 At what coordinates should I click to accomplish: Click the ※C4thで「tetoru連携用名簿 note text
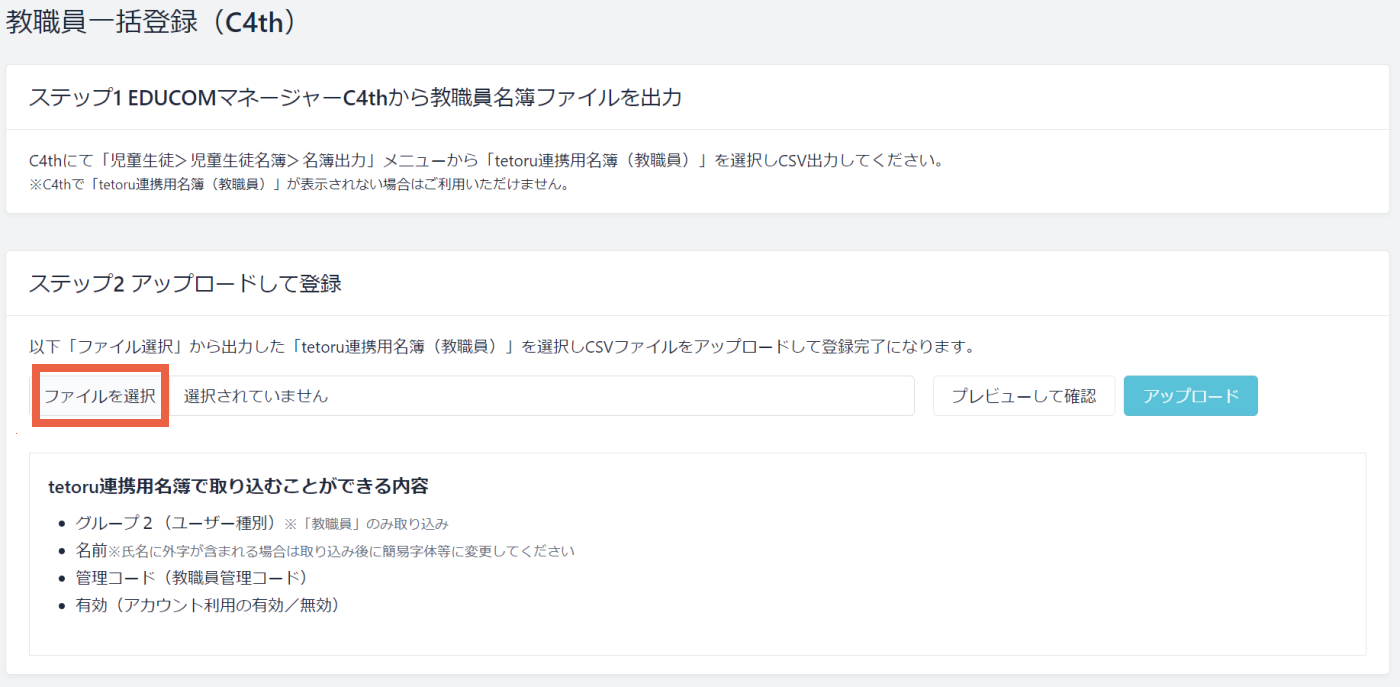click(299, 184)
